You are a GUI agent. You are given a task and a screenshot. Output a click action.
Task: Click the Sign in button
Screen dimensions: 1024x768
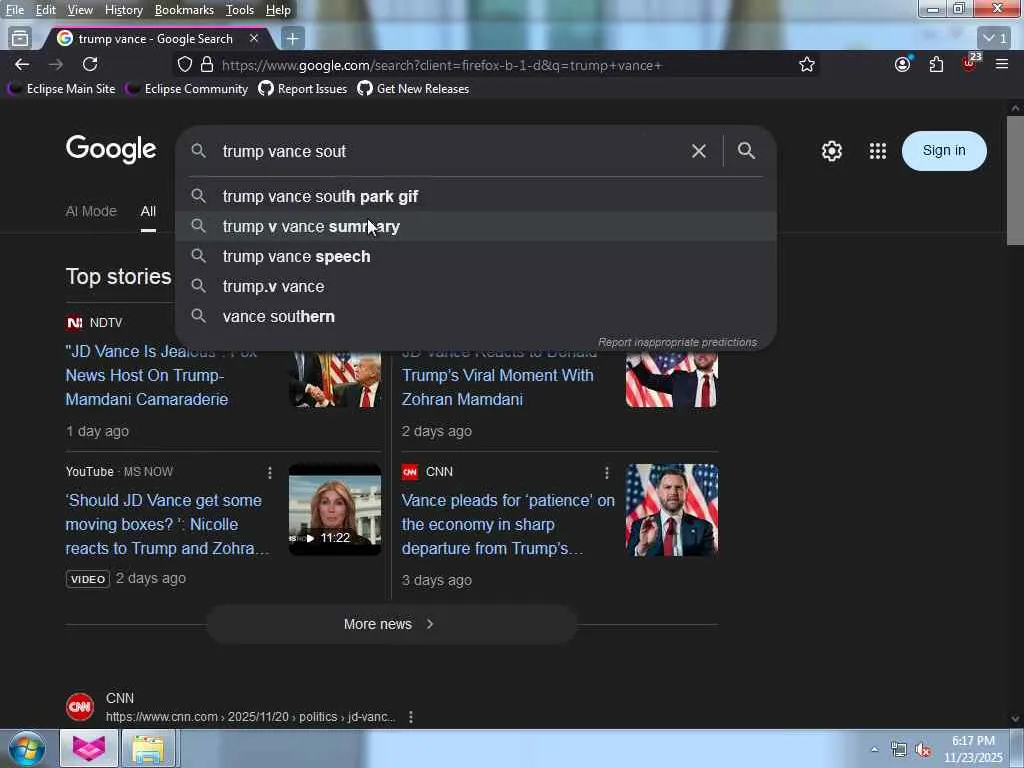[944, 151]
